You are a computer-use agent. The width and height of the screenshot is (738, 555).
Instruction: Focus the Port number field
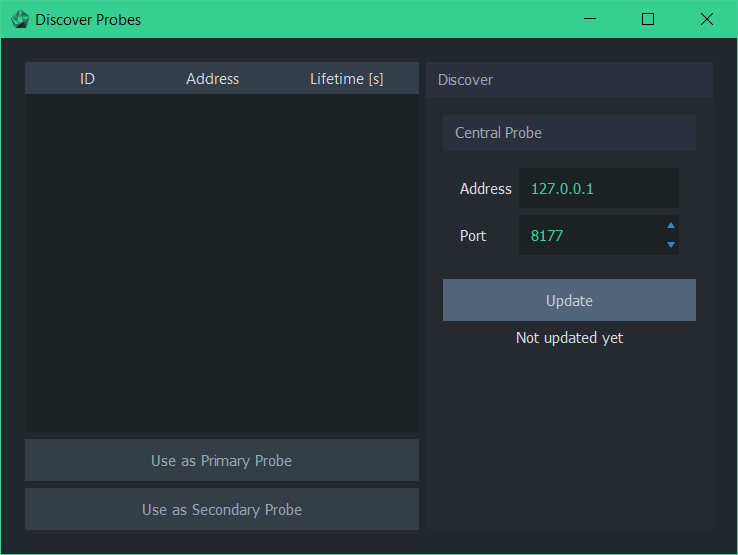pyautogui.click(x=591, y=235)
